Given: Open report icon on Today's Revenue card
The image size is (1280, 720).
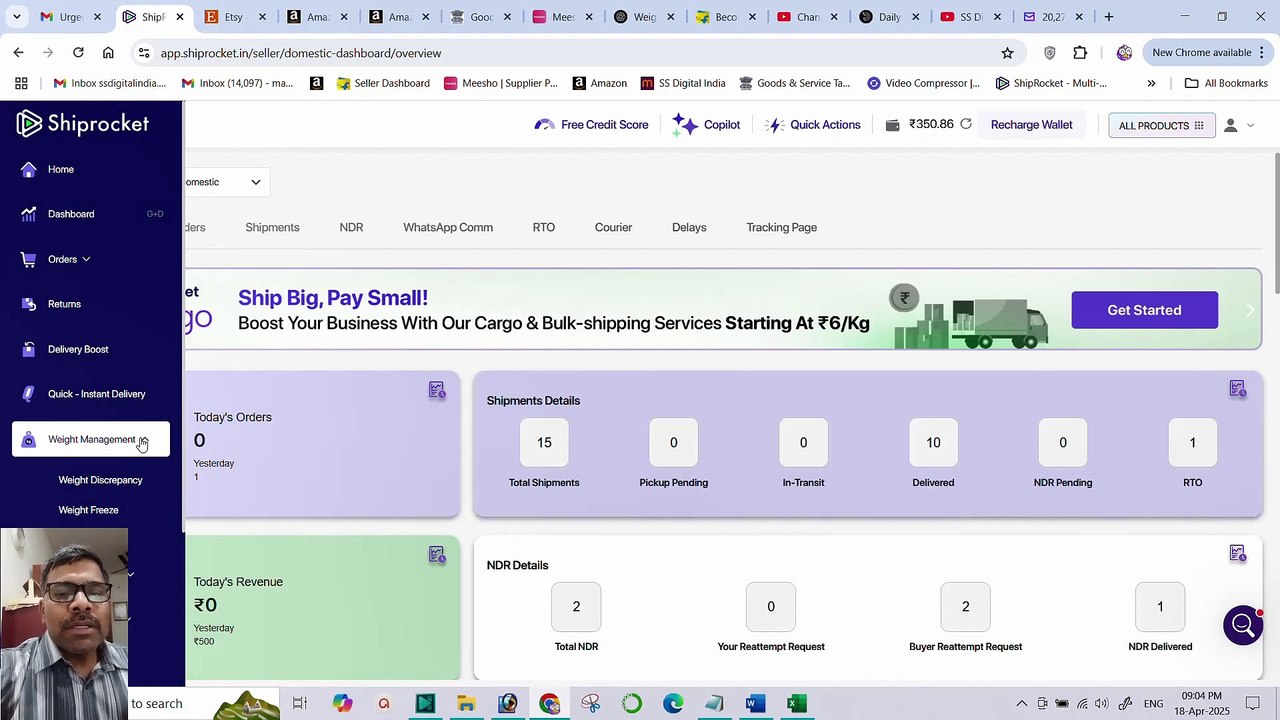Looking at the screenshot, I should (437, 555).
